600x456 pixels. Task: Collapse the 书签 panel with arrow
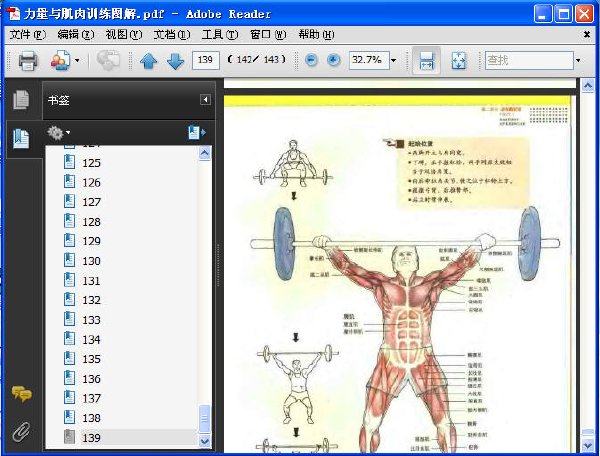(205, 100)
